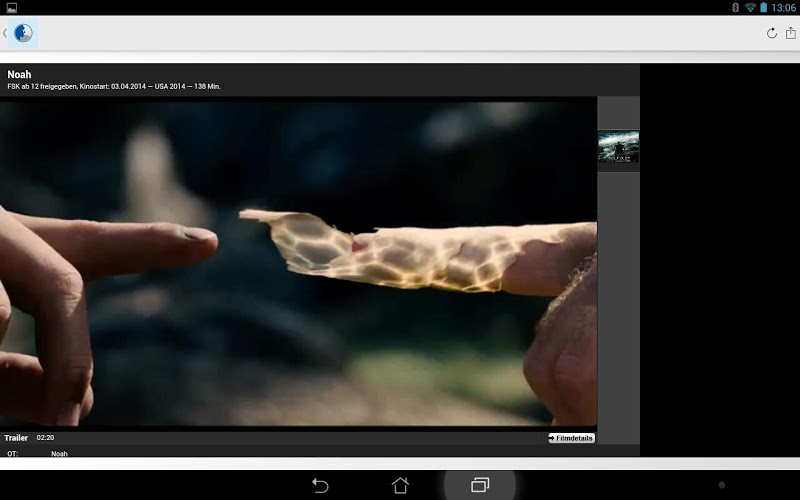Tap the Bluetooth status icon
The width and height of the screenshot is (800, 500).
735,8
